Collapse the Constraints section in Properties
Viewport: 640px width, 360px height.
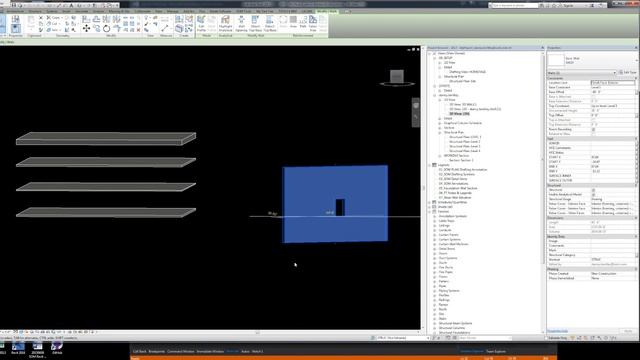click(x=636, y=78)
